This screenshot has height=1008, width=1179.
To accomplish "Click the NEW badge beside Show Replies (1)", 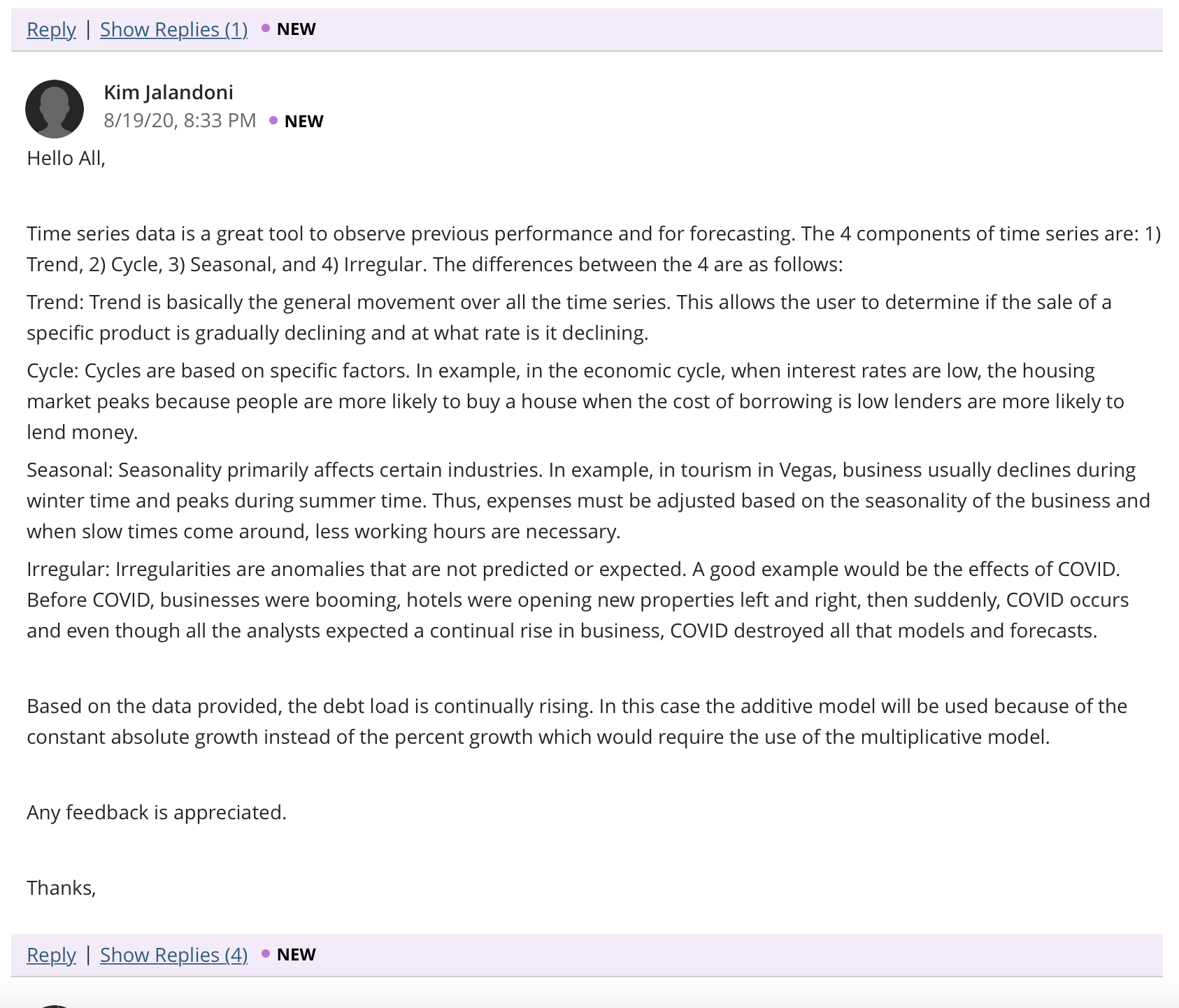I will pos(296,29).
